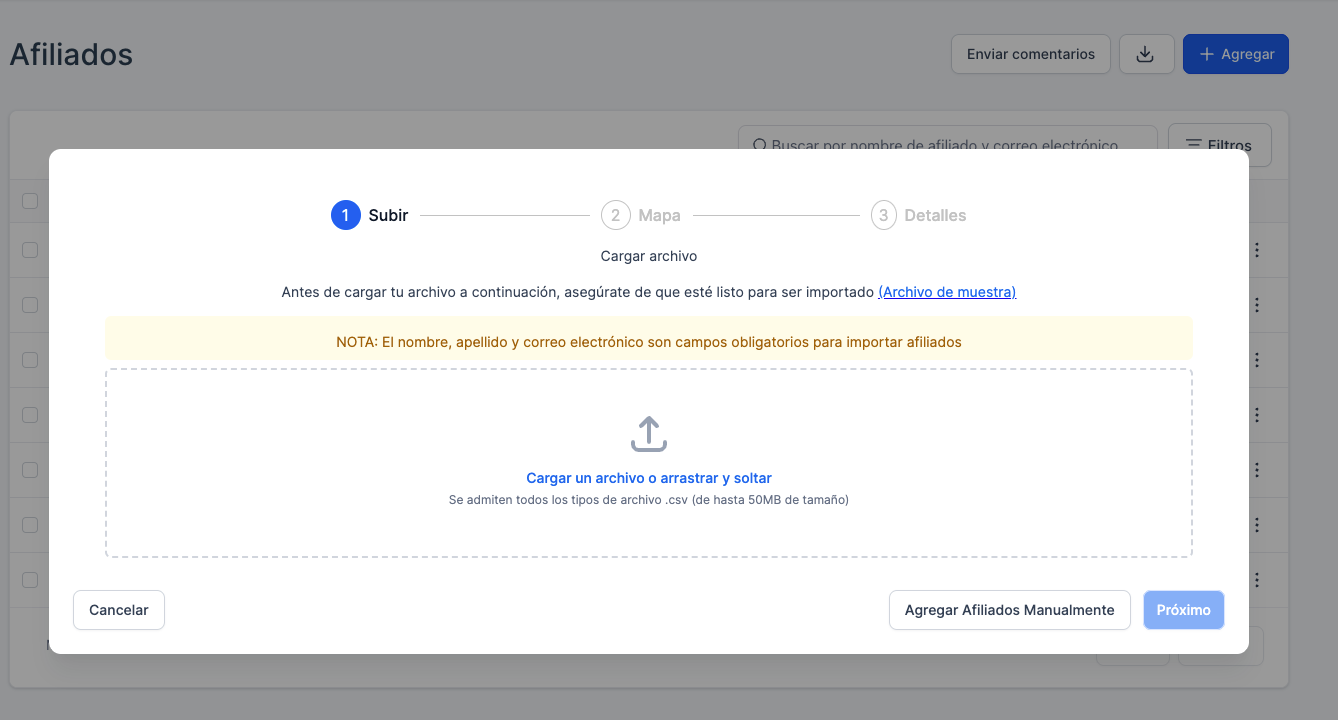Click the upload arrow icon in dropzone
The width and height of the screenshot is (1338, 720).
(x=648, y=434)
